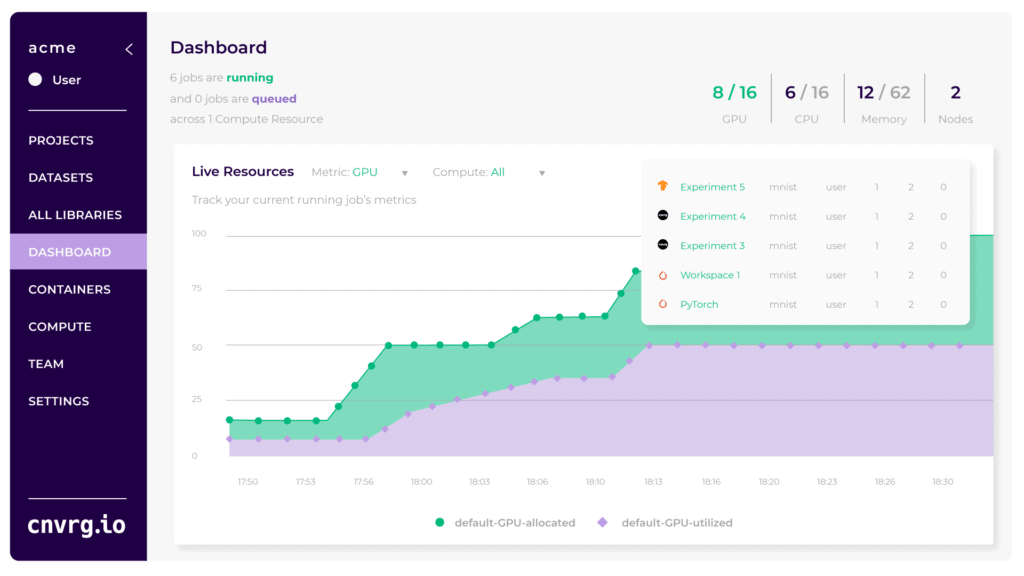Click the TensorFlow icon beside Experiment 5
This screenshot has width=1024, height=576.
662,186
